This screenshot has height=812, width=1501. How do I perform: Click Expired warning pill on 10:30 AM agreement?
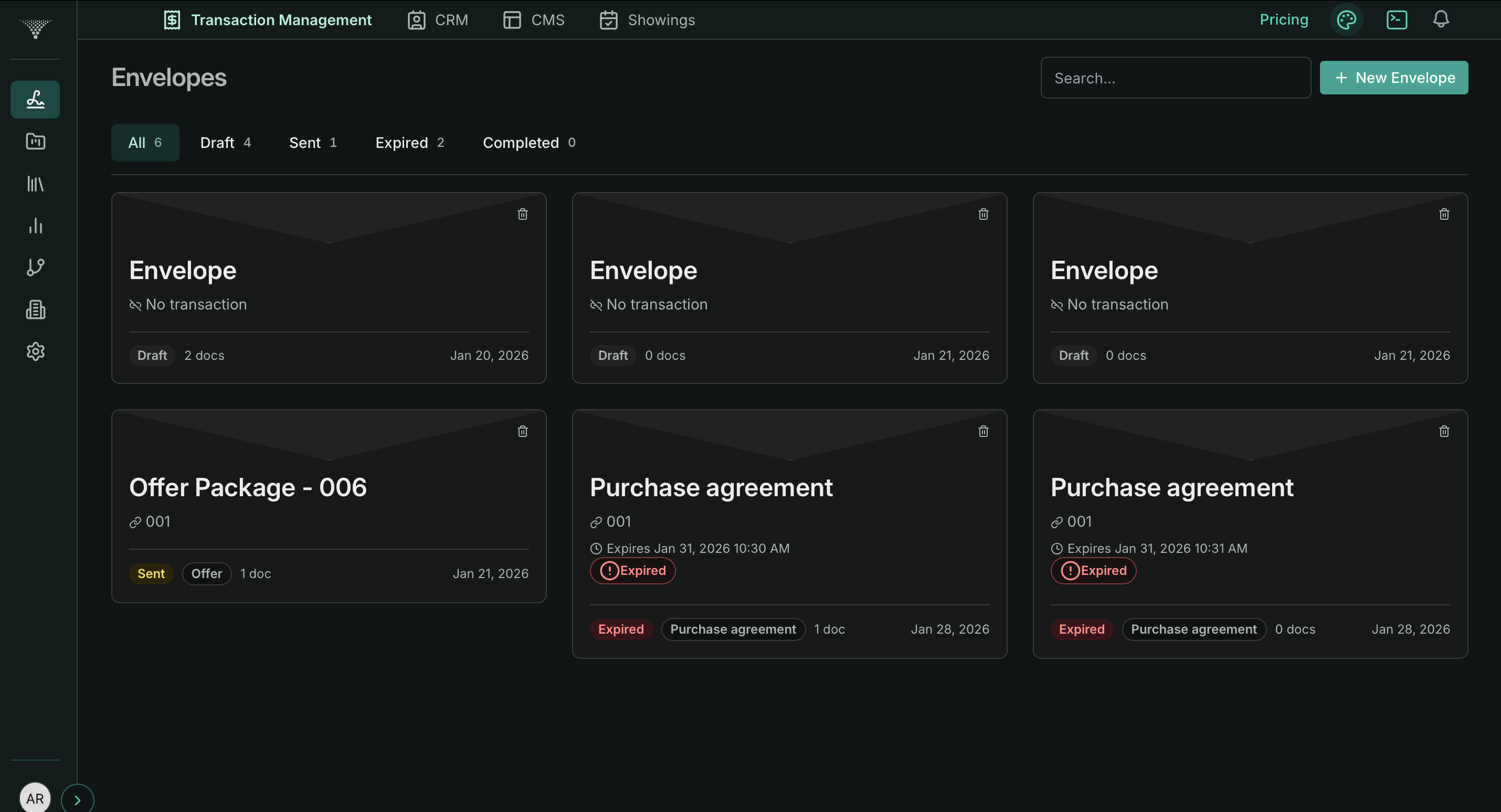[633, 571]
